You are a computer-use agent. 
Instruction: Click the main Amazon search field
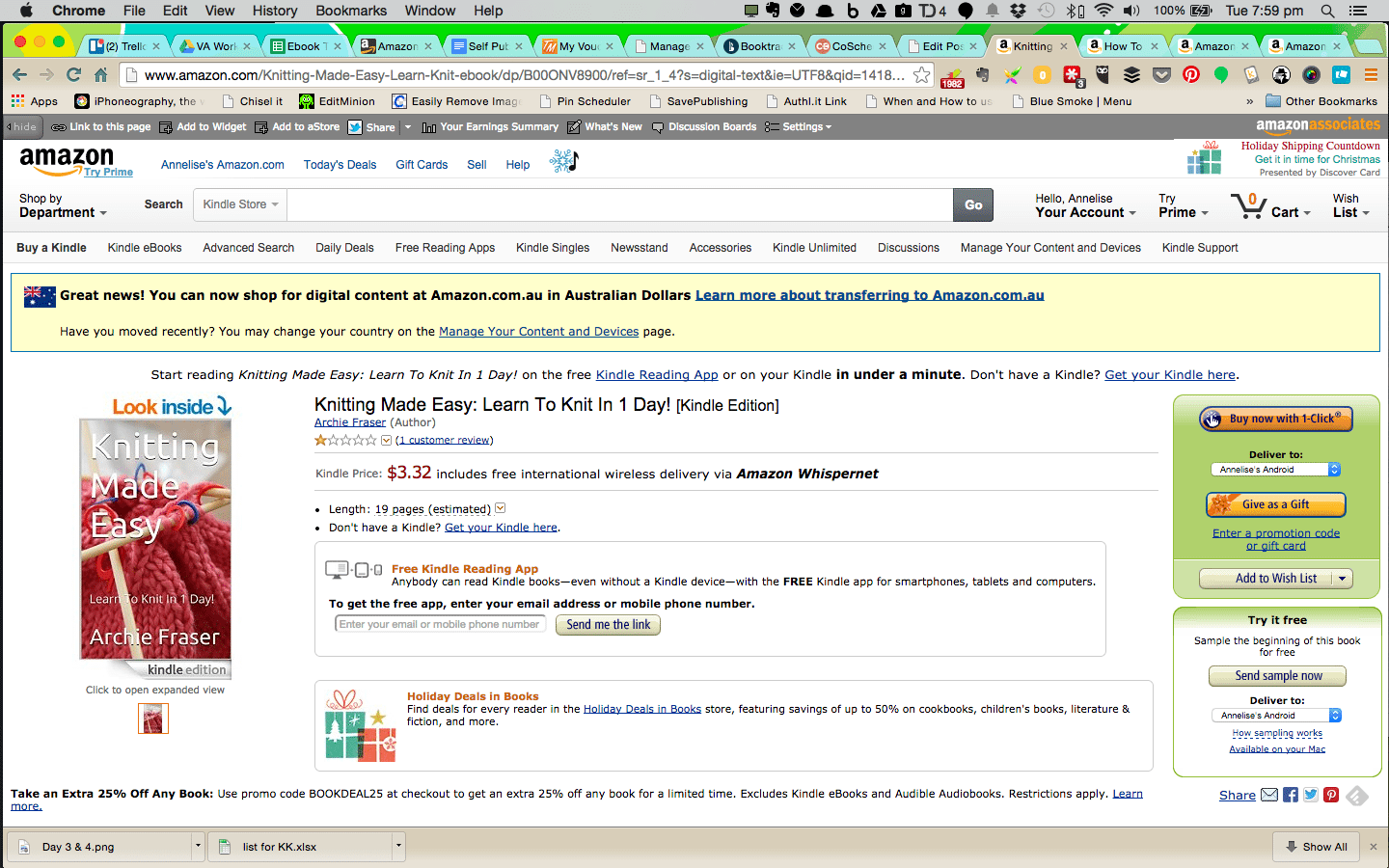(619, 204)
